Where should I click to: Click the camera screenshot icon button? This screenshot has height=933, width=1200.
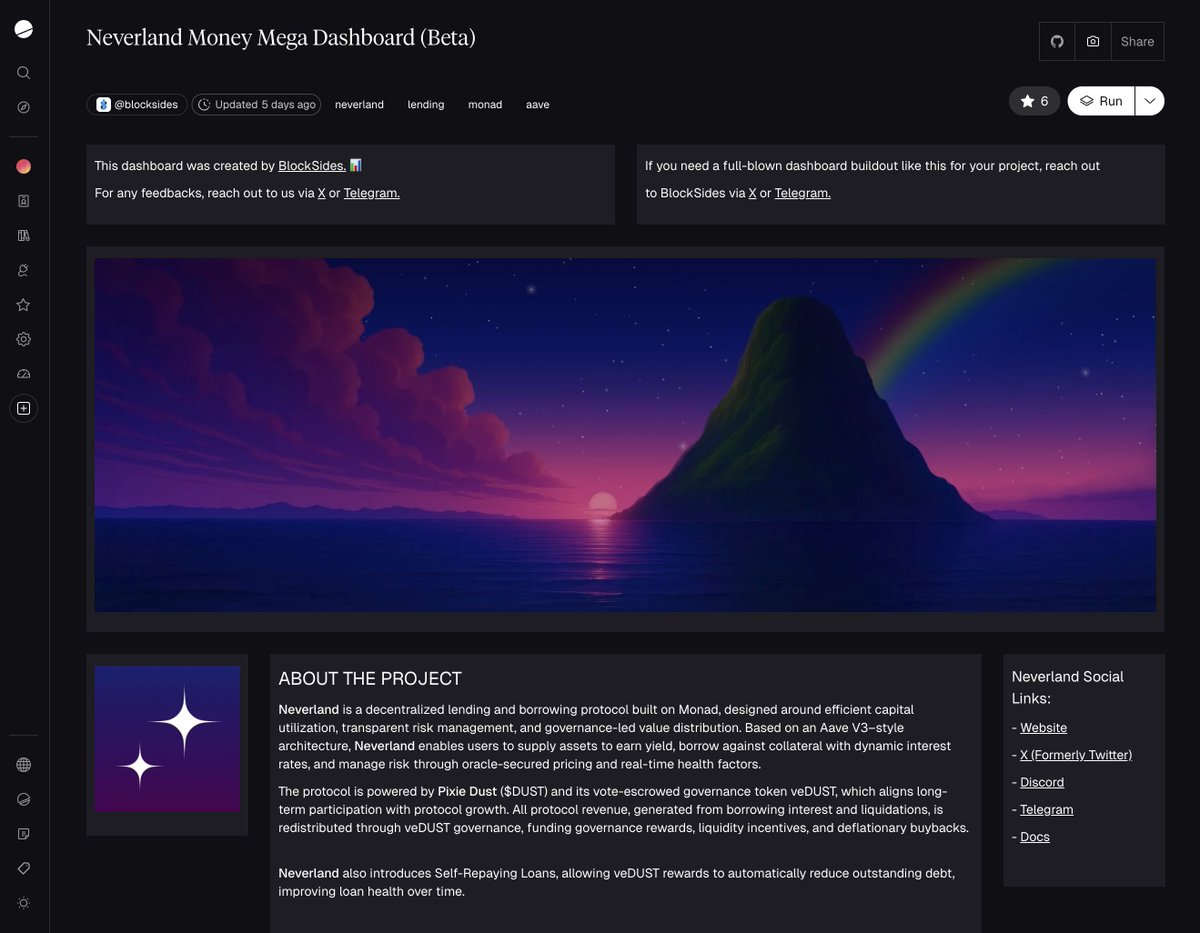coord(1093,42)
